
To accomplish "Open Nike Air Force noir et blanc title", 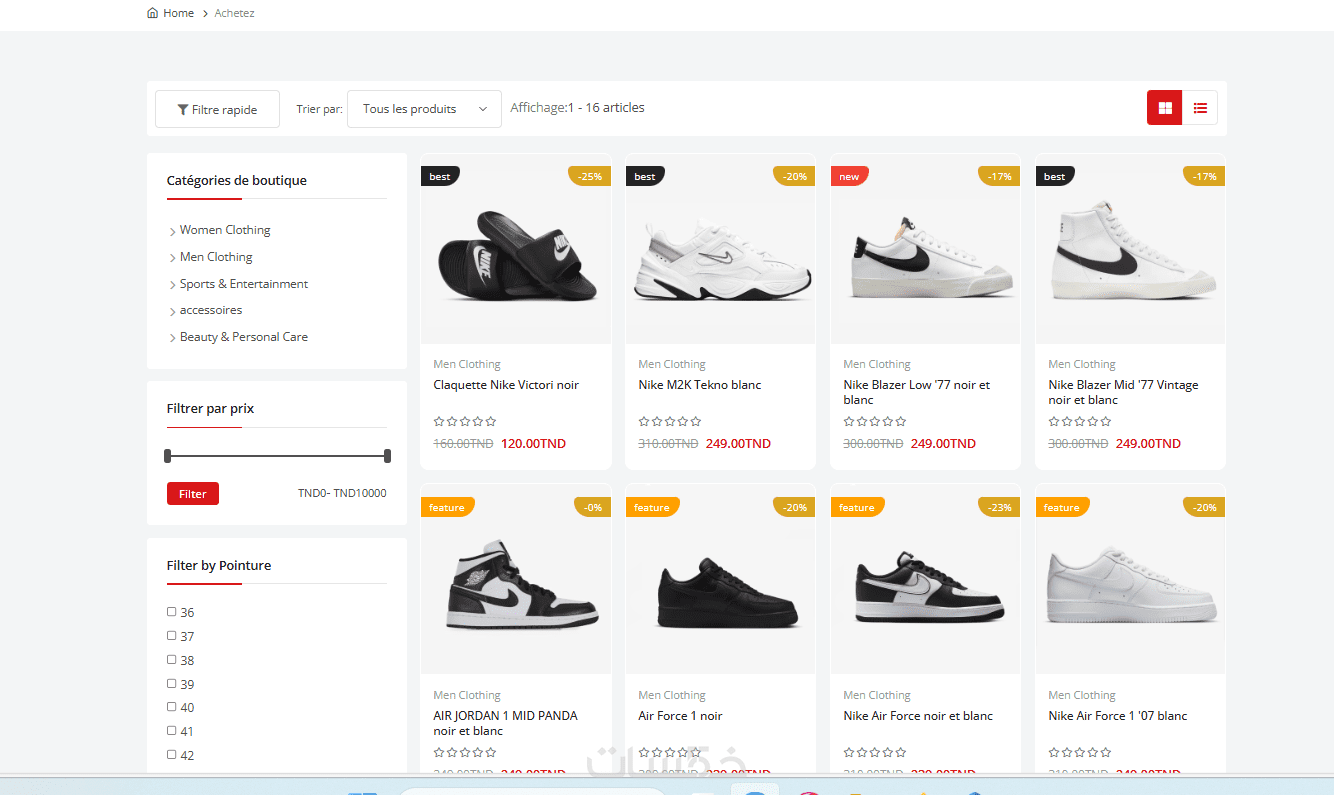I will [x=918, y=716].
